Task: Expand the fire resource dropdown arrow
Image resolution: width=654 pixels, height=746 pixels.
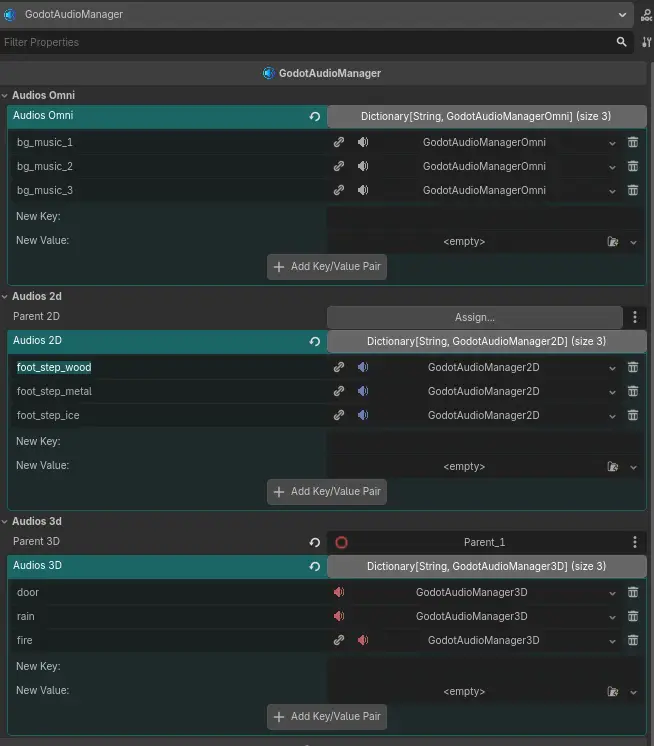Action: click(x=612, y=641)
